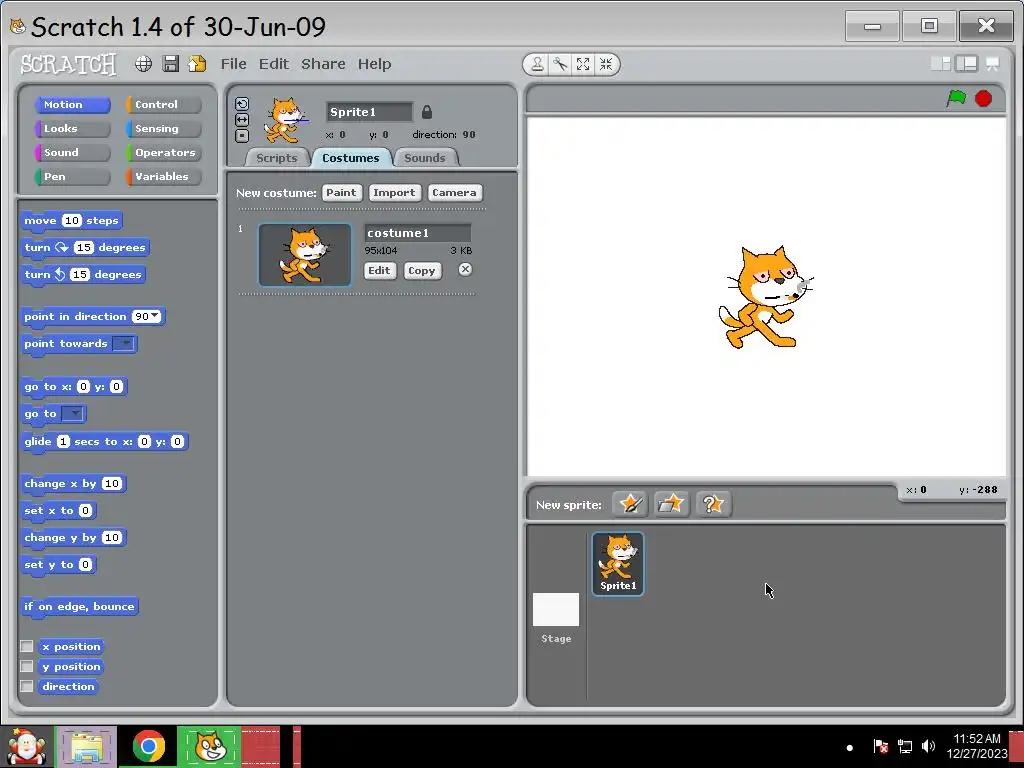Select the Motion block category
The height and width of the screenshot is (768, 1024).
pyautogui.click(x=72, y=104)
